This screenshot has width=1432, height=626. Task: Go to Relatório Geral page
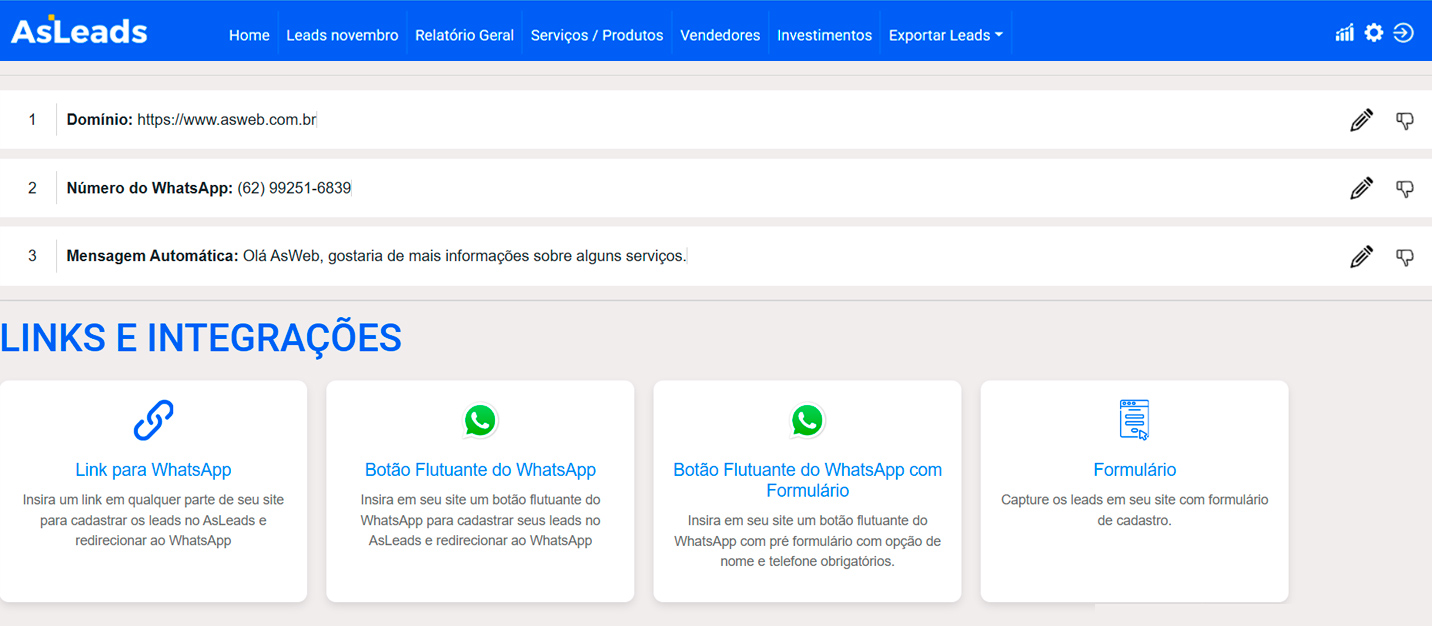pos(464,35)
